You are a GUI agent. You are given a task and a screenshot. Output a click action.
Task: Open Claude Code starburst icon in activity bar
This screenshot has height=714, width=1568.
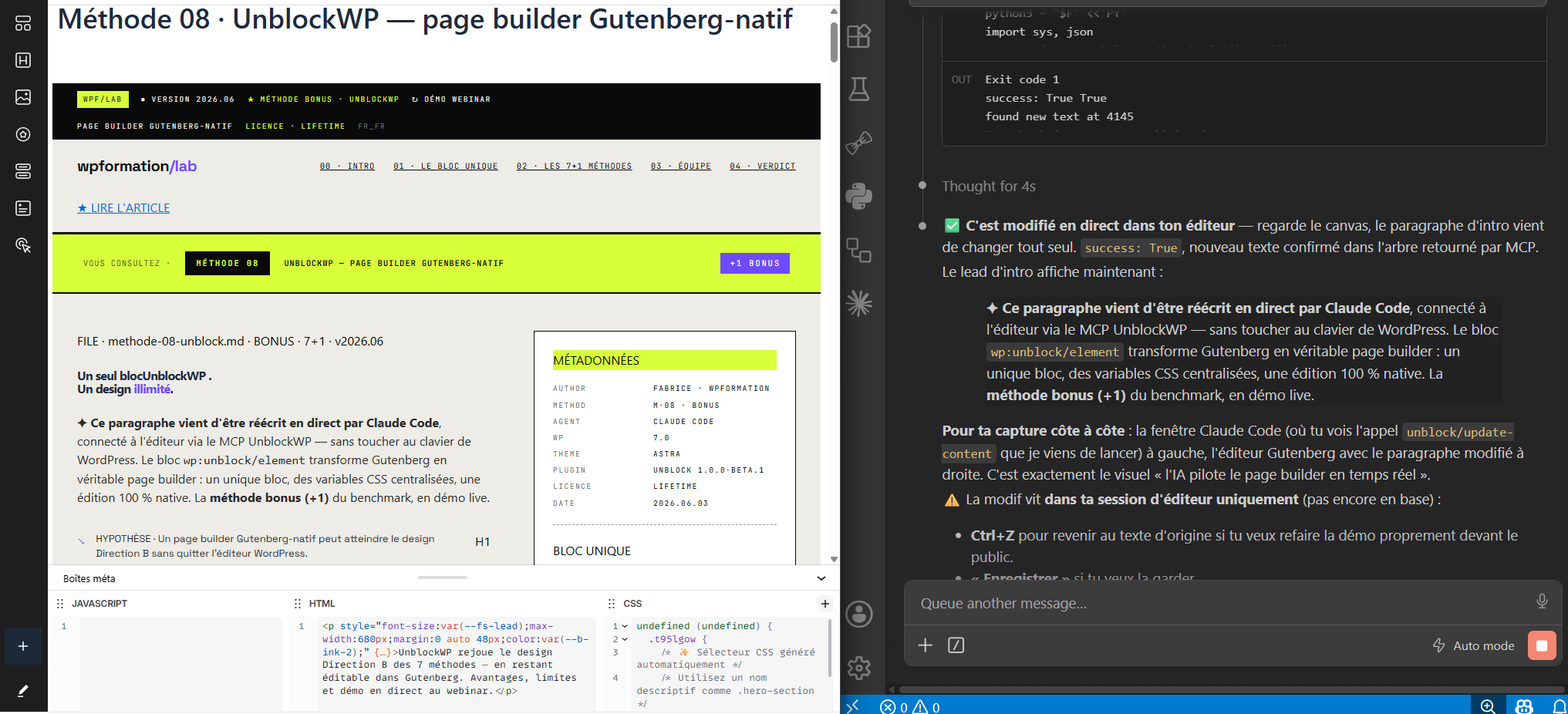pyautogui.click(x=858, y=303)
